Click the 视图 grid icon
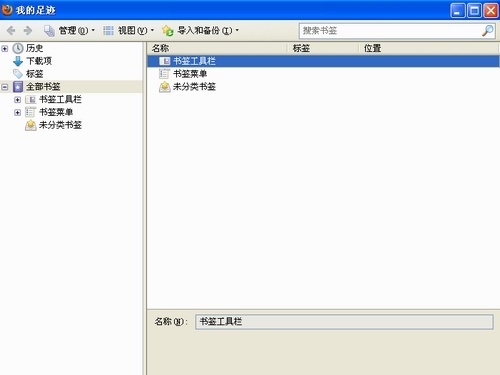The image size is (500, 375). (108, 31)
